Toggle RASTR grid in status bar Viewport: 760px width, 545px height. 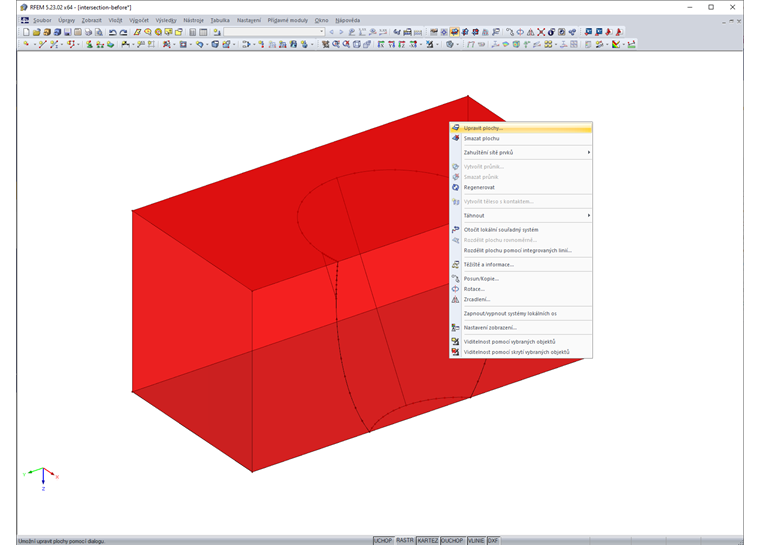[x=405, y=541]
